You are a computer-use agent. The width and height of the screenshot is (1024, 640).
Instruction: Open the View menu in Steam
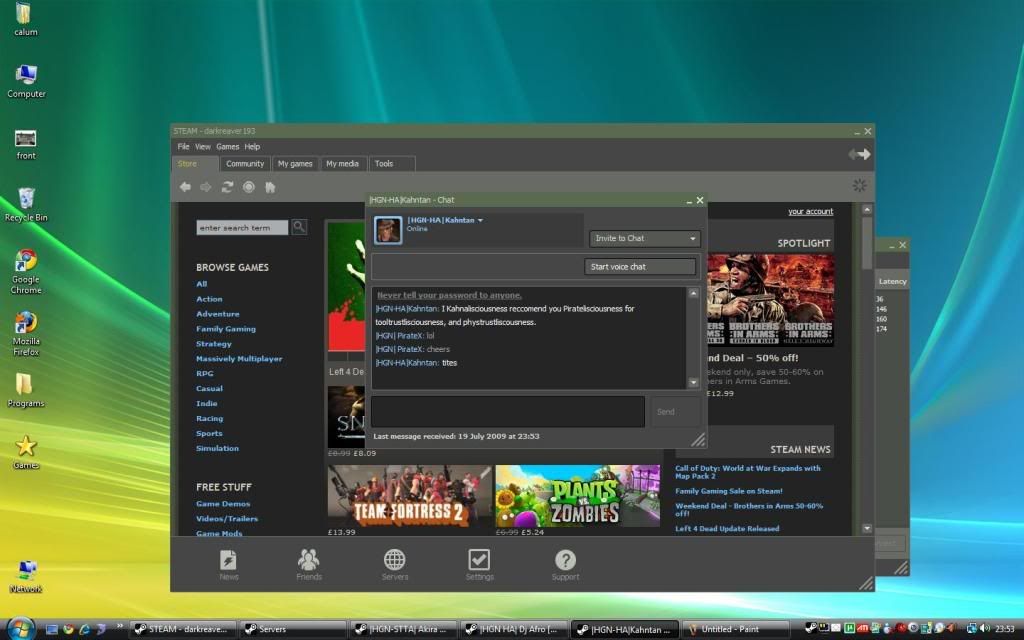[x=202, y=147]
